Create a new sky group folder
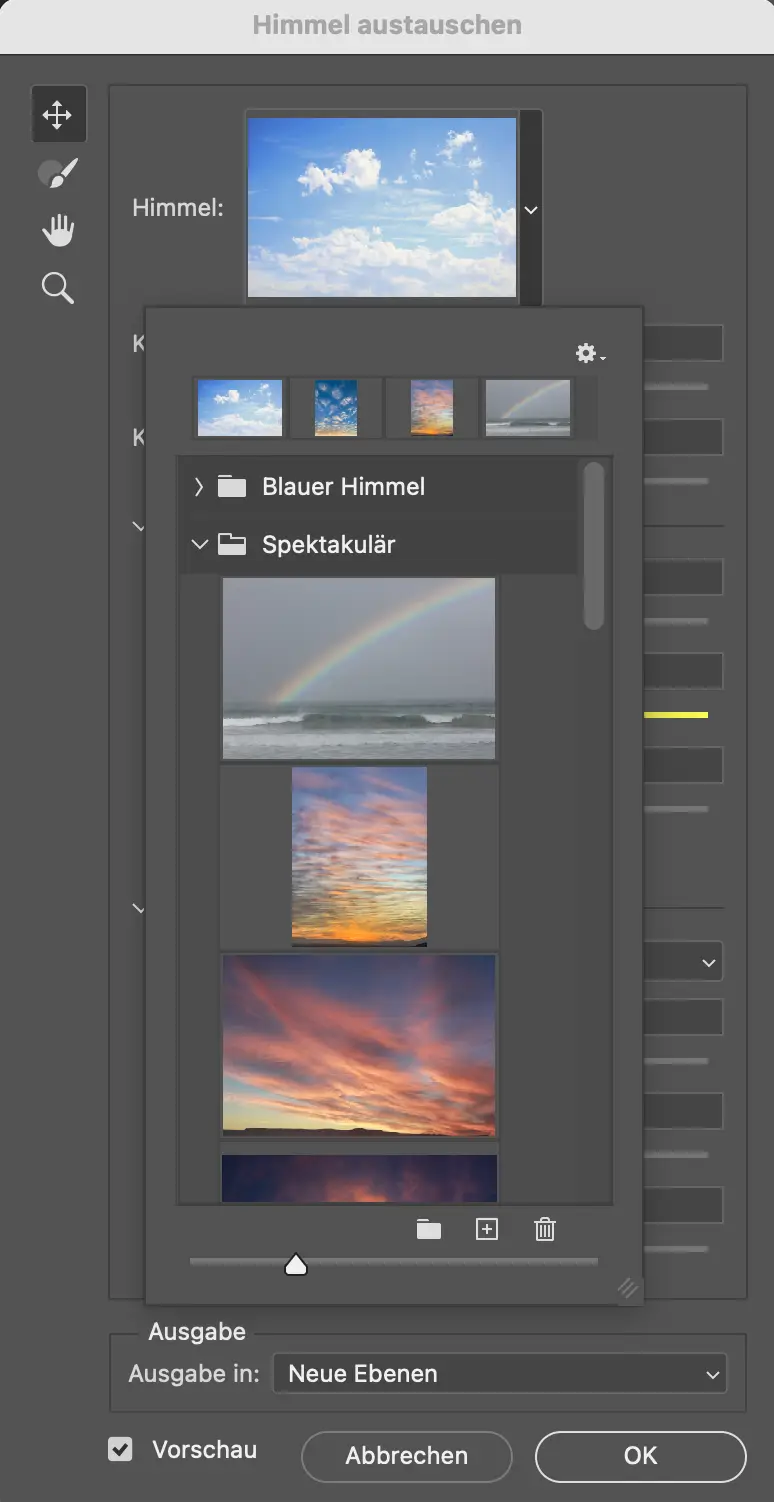 tap(429, 1230)
